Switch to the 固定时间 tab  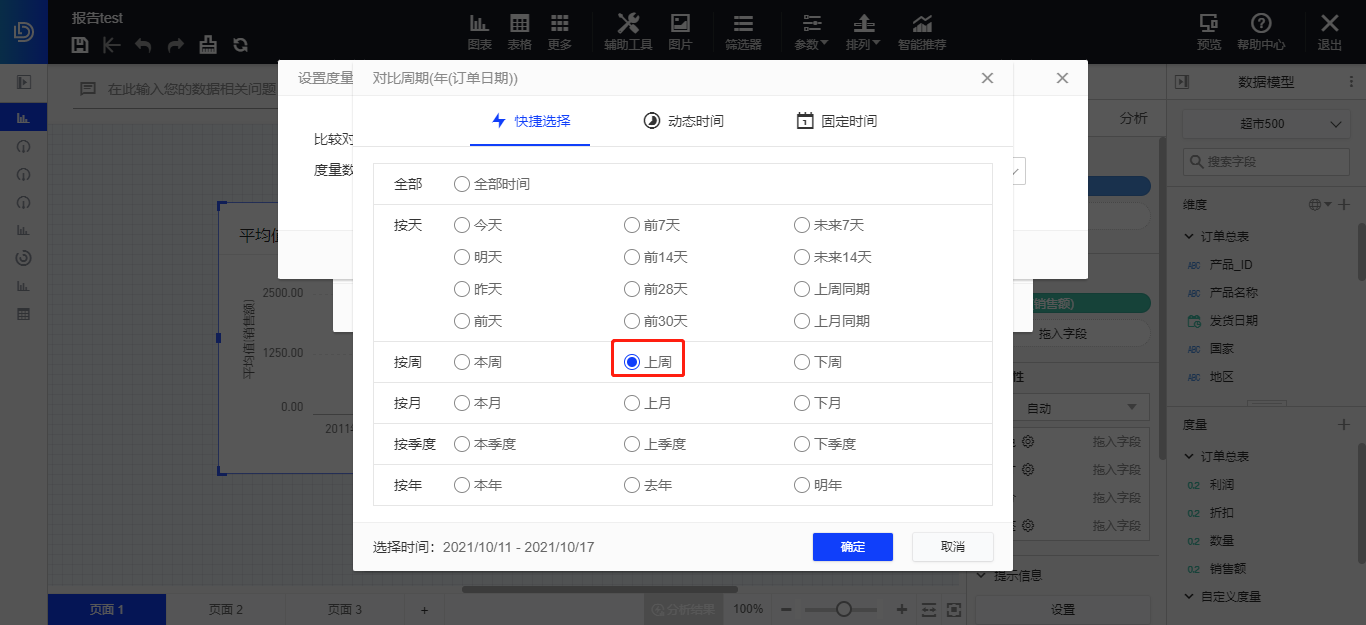pyautogui.click(x=837, y=121)
